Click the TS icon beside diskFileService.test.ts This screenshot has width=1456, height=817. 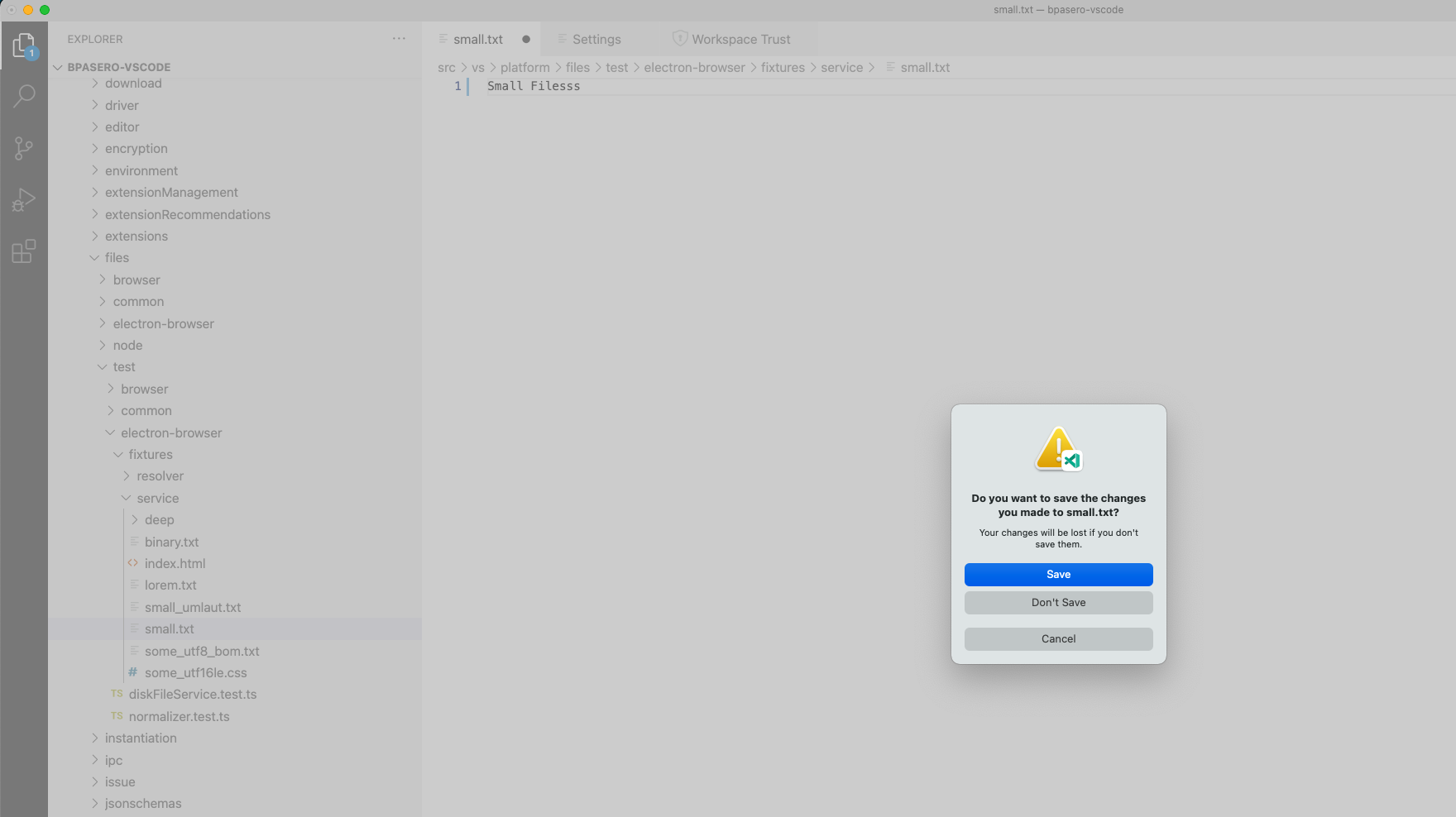[116, 694]
